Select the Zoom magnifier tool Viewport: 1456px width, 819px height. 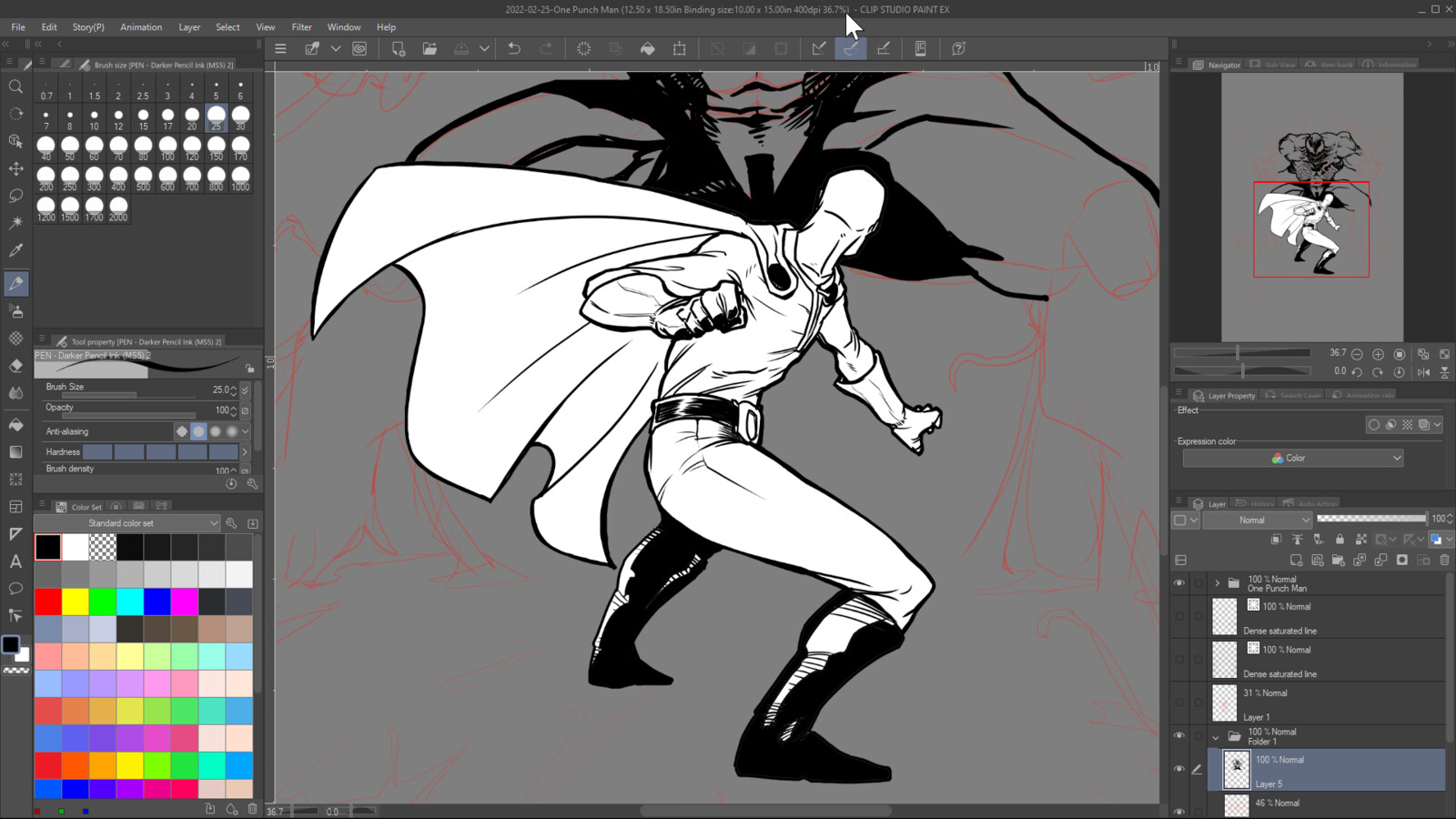(15, 86)
